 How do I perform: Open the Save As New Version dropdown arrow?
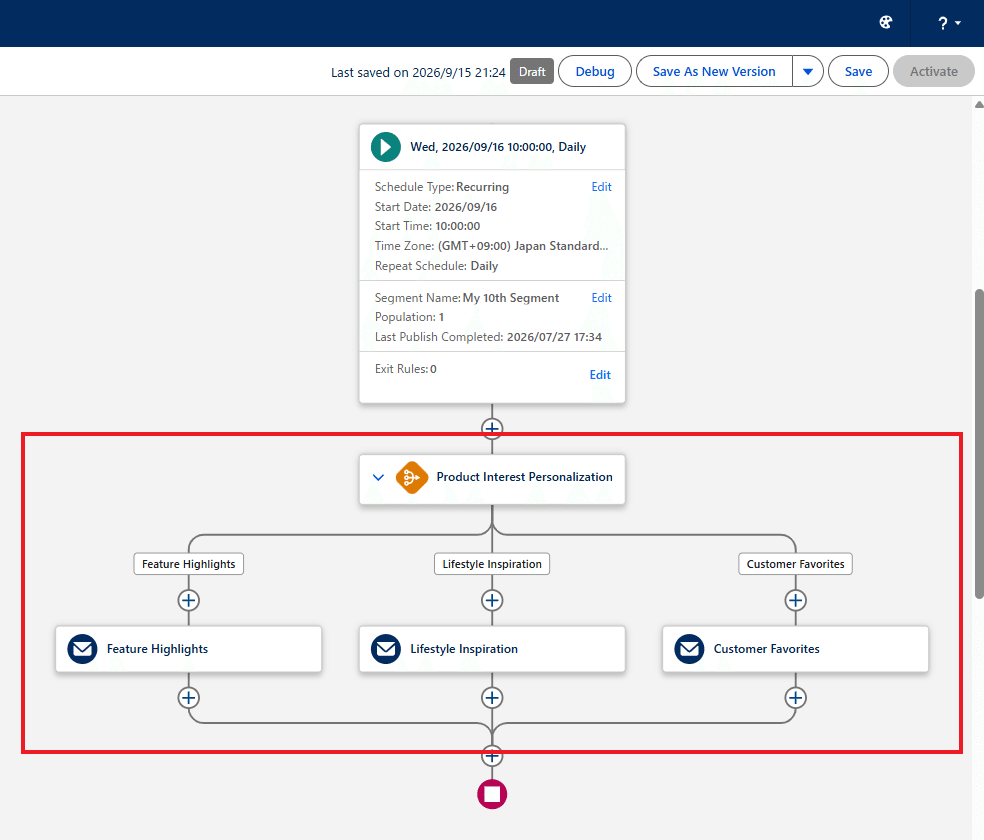pos(808,72)
